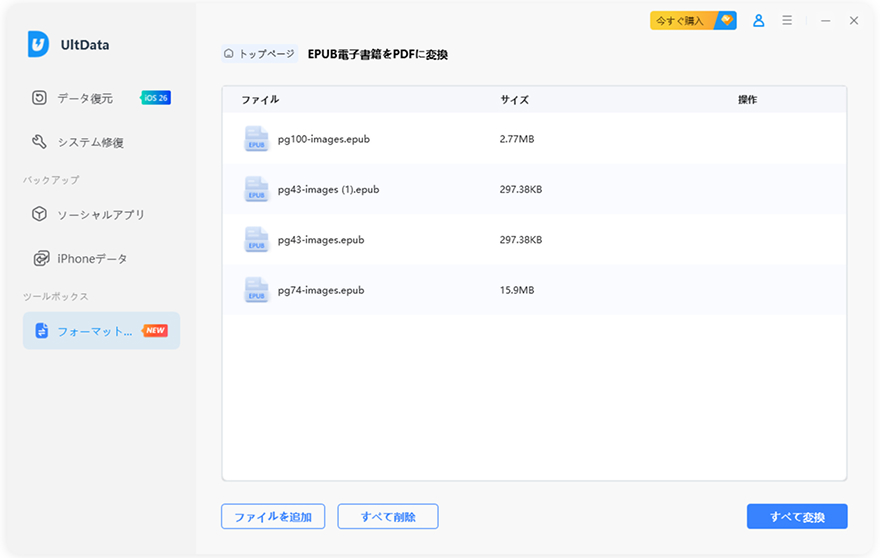Click the EPUB icon for pg100-images.epub
This screenshot has width=880, height=558.
point(256,139)
